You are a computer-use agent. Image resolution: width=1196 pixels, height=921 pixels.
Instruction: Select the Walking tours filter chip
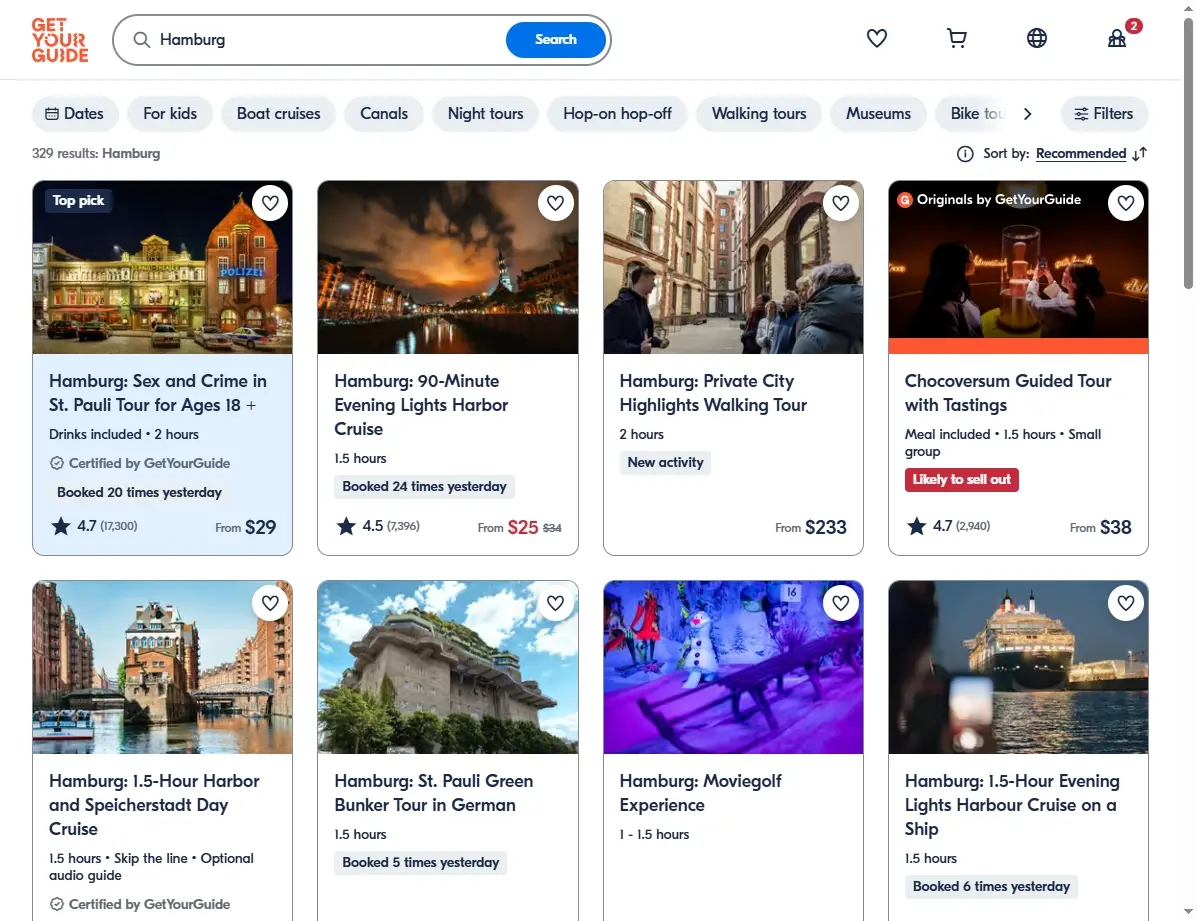pos(759,114)
